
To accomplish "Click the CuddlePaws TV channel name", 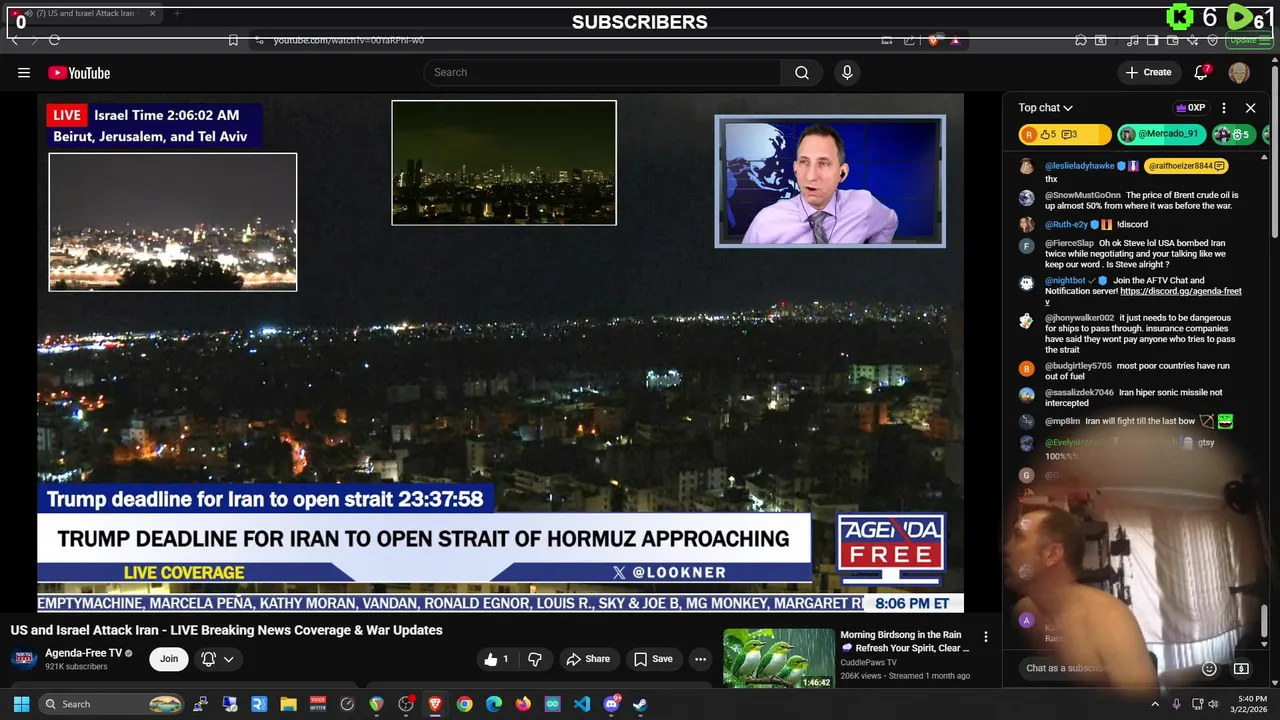I will click(x=868, y=662).
